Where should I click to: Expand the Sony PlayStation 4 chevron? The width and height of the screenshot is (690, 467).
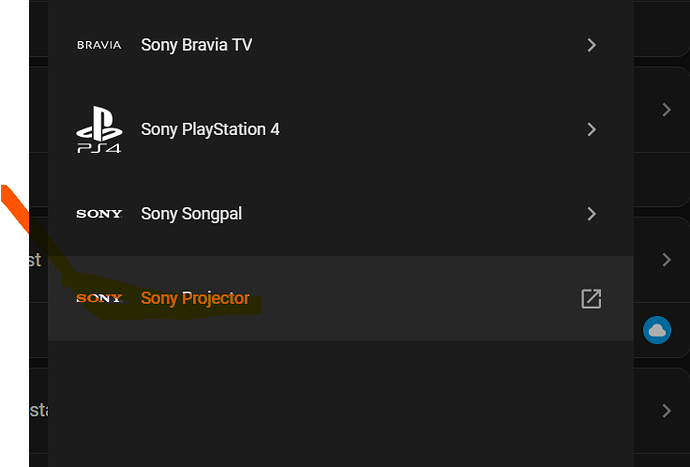(592, 129)
